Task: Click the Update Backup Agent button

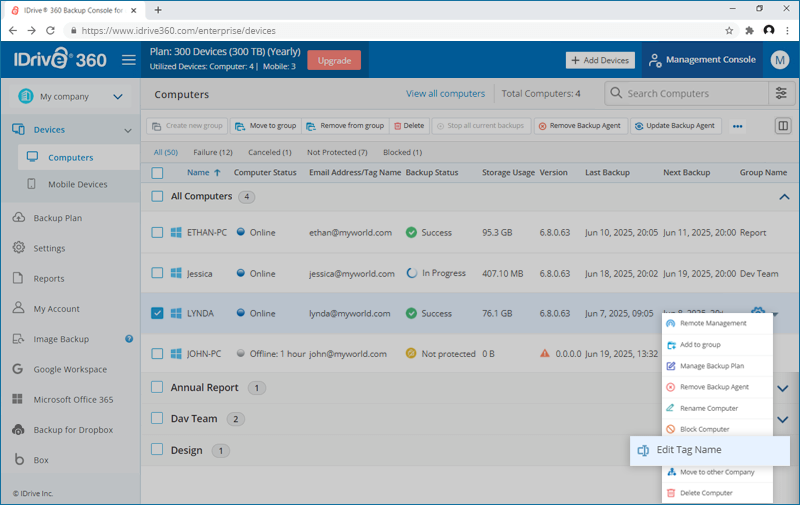Action: point(676,125)
